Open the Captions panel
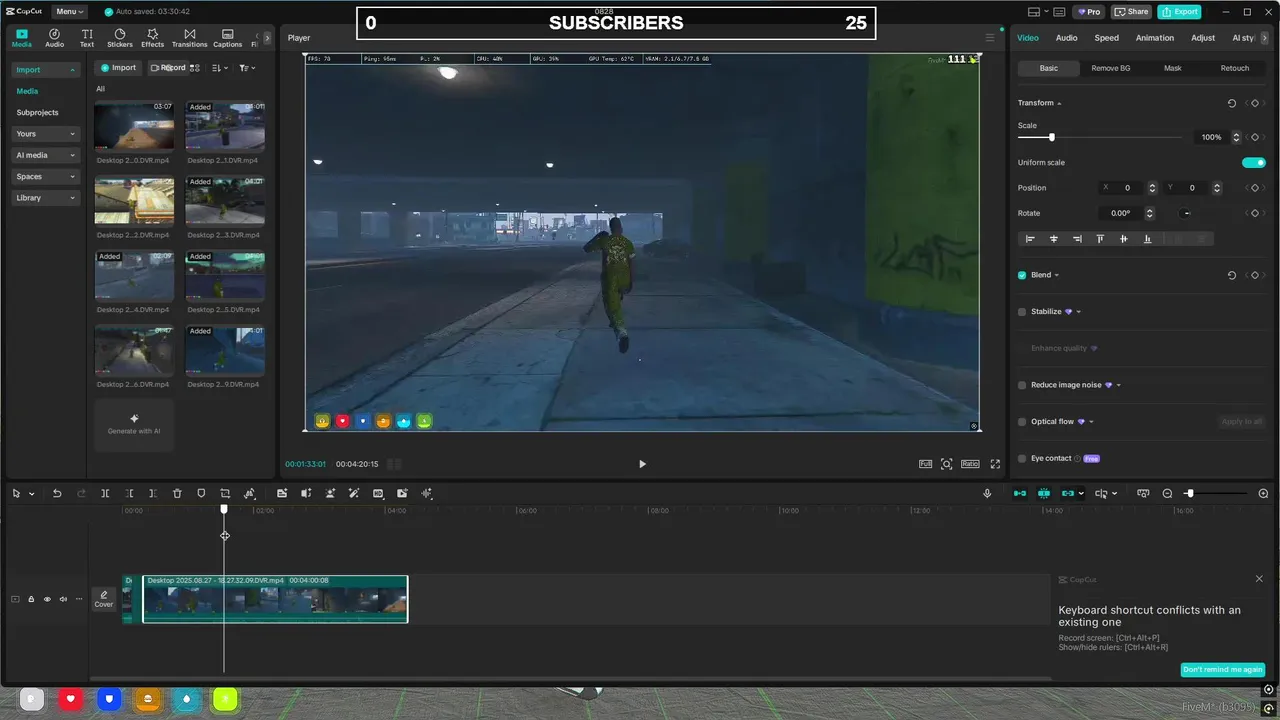 coord(227,38)
